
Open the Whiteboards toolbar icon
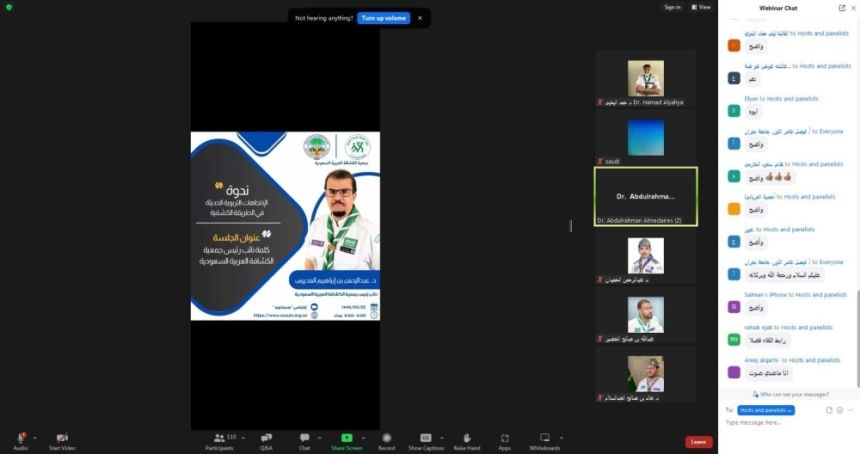pos(545,437)
